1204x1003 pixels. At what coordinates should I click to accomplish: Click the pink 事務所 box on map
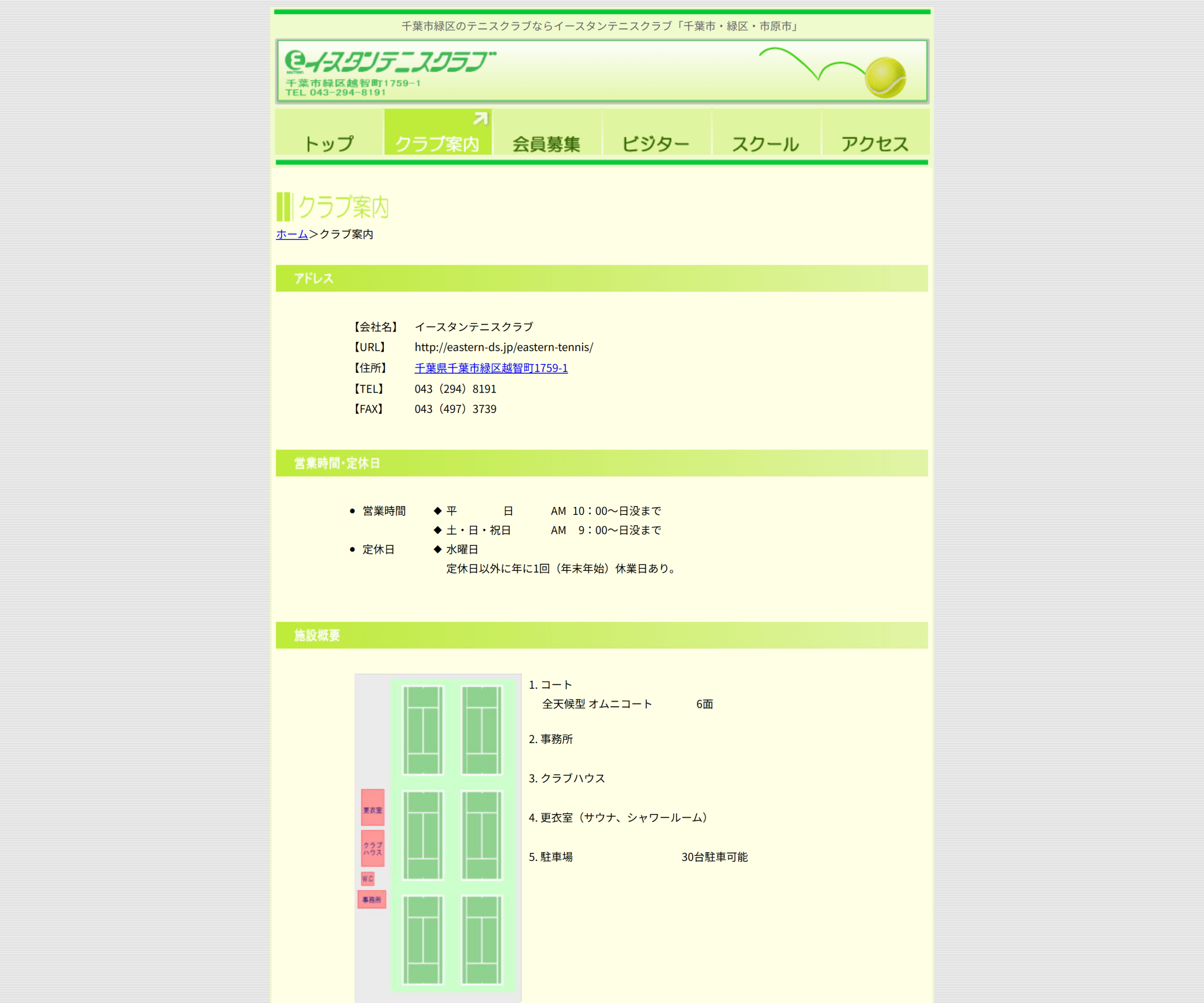pyautogui.click(x=372, y=899)
